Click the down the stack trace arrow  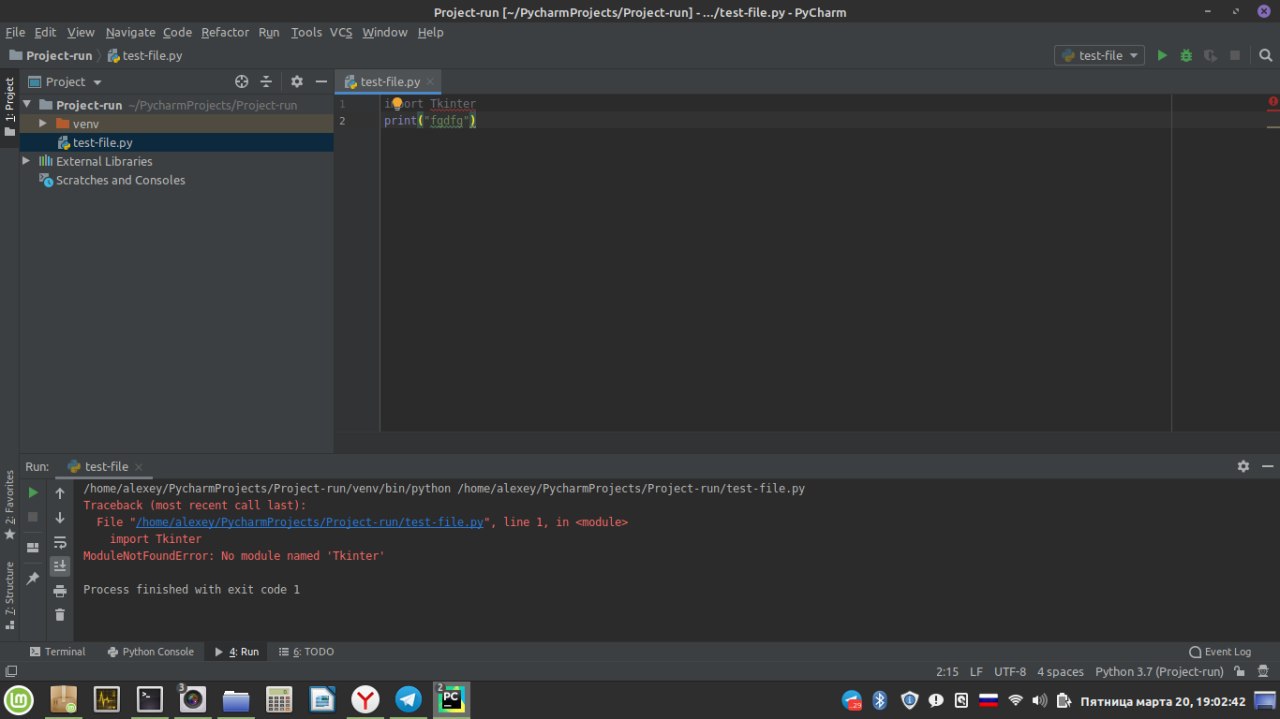(x=60, y=517)
